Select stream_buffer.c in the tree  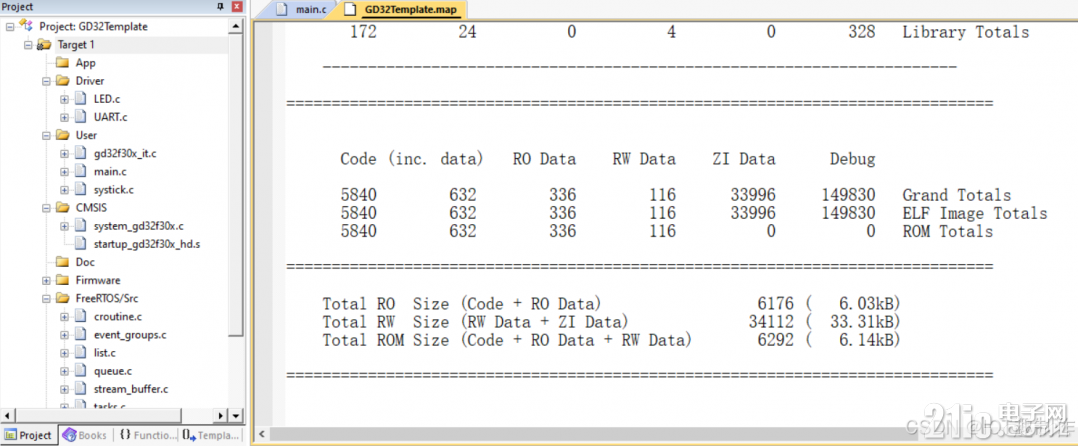(131, 389)
